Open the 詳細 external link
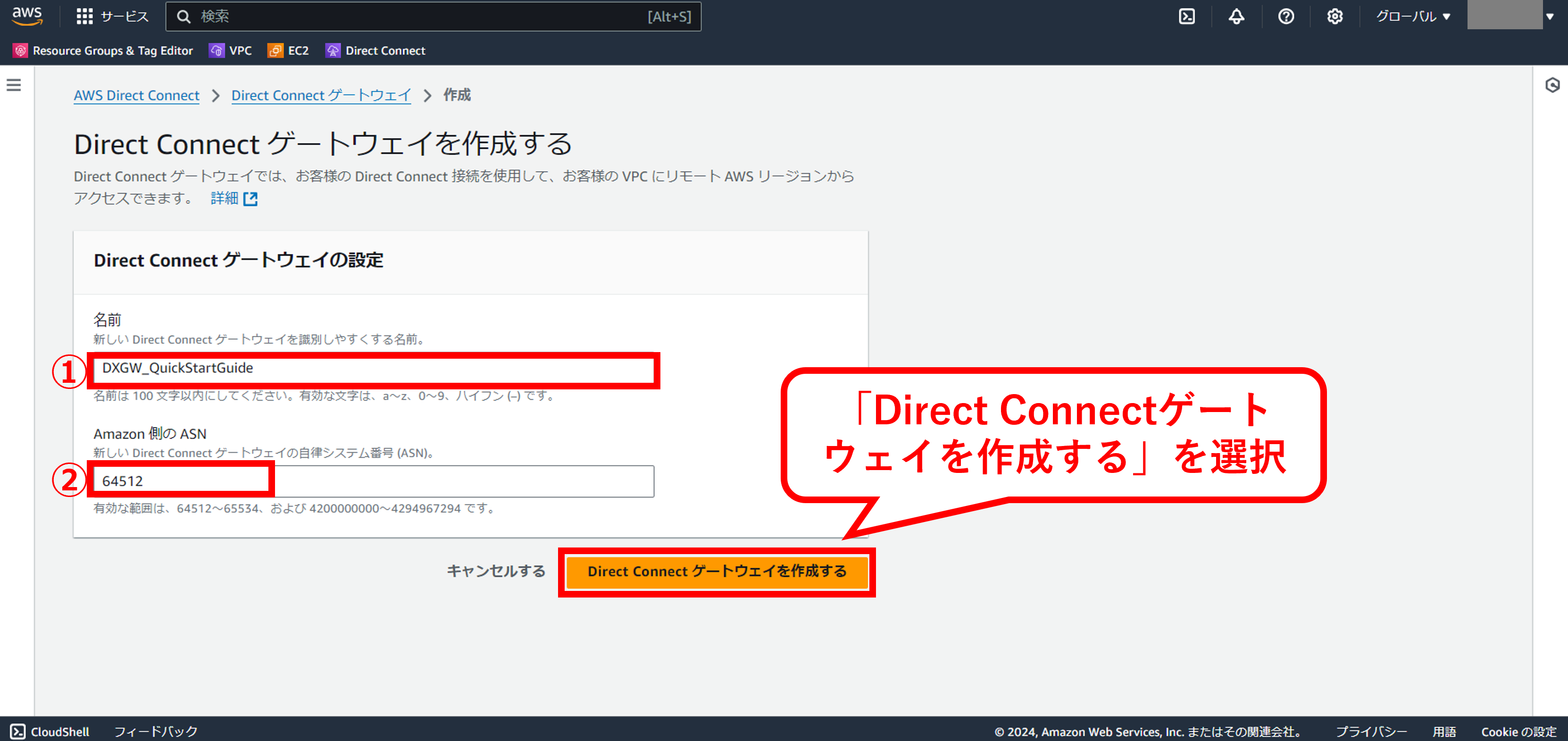The height and width of the screenshot is (741, 1568). coord(234,199)
